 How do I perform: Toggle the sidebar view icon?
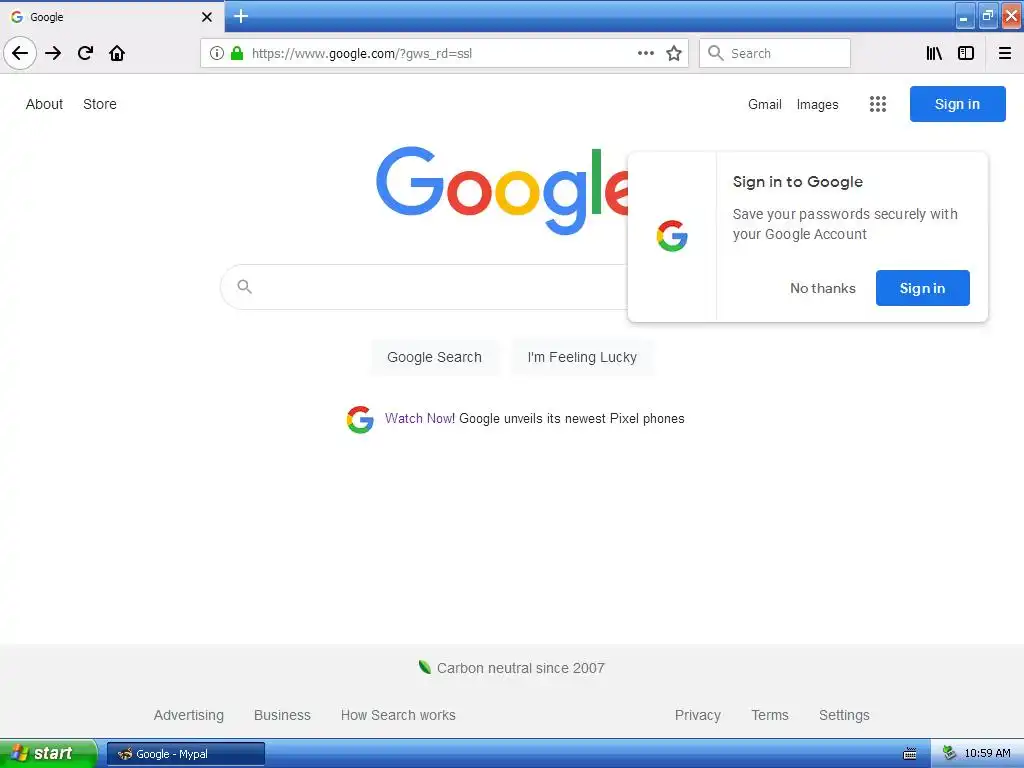[966, 53]
